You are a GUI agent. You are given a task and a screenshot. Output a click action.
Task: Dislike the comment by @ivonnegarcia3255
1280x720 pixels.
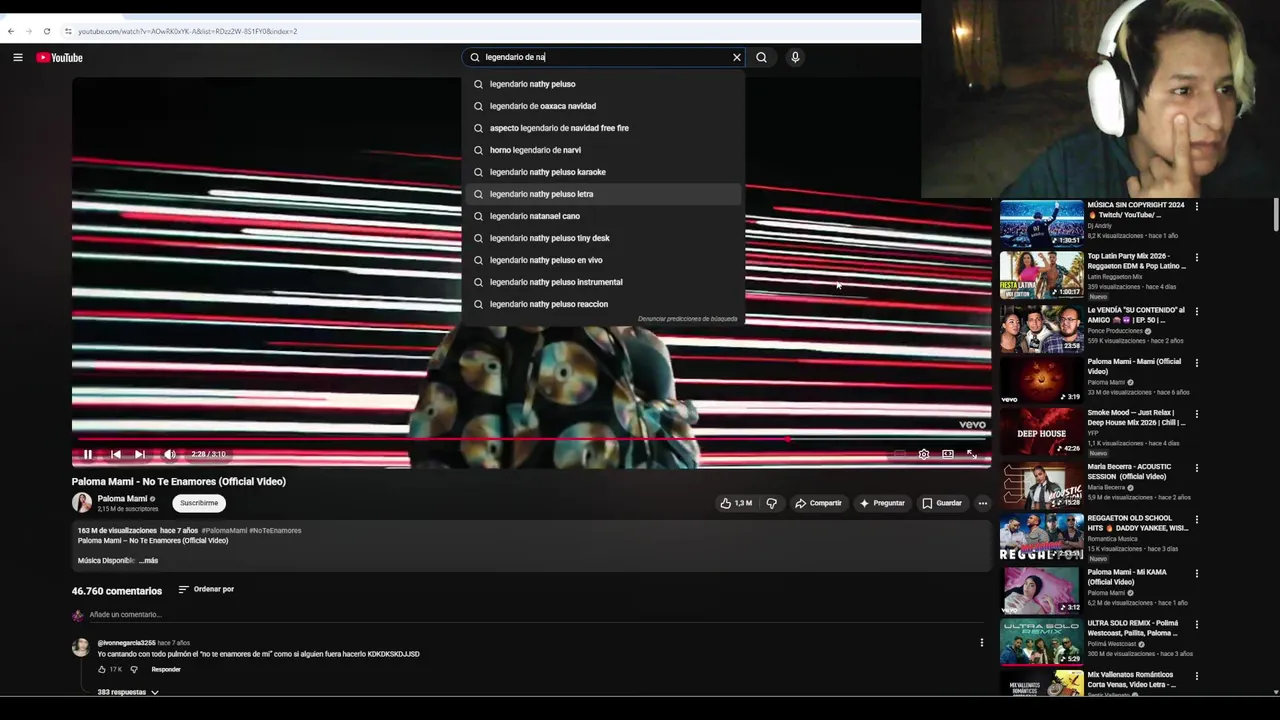tap(134, 669)
